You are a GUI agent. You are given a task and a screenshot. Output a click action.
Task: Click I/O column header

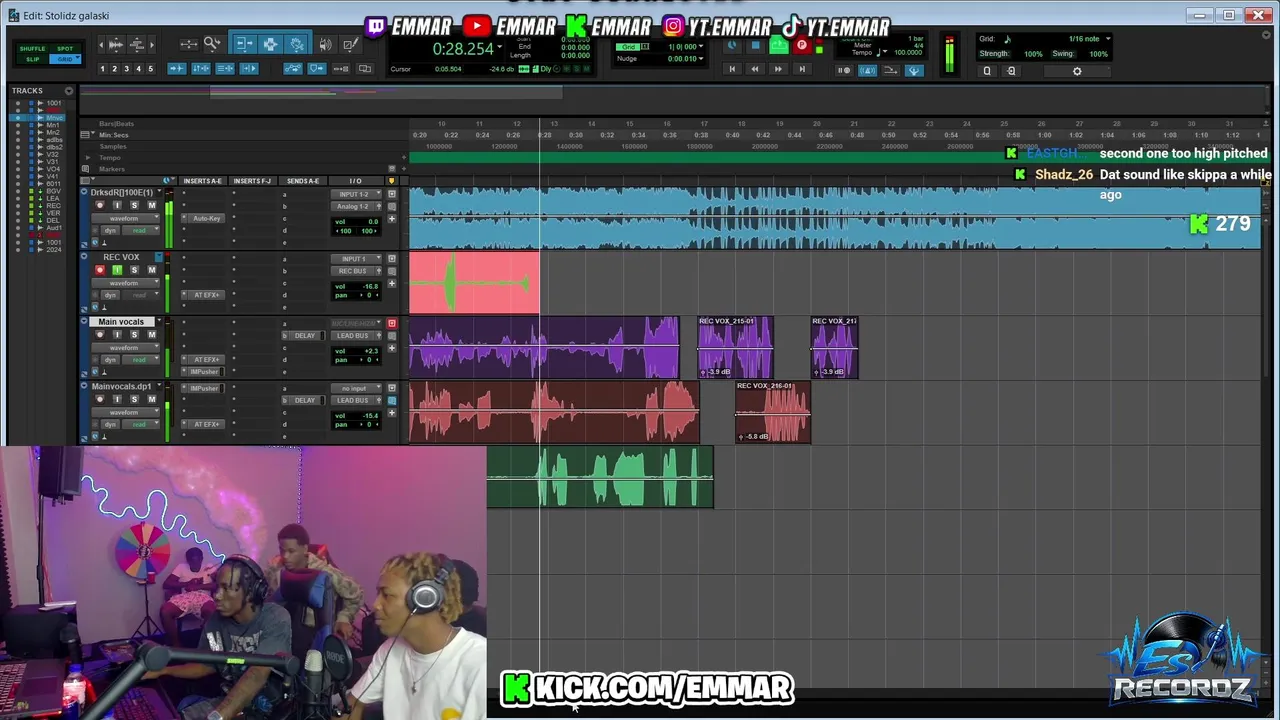[355, 181]
